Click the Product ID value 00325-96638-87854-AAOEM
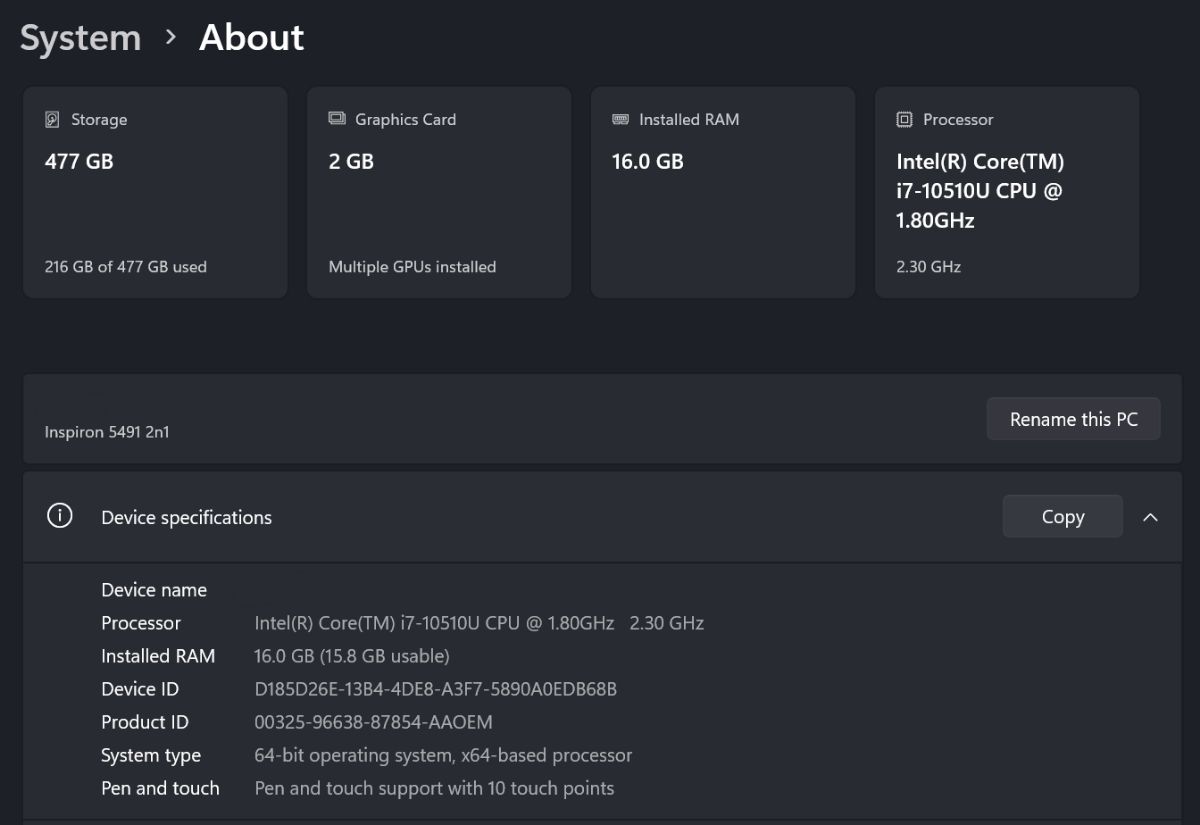Screen dimensions: 1200x825 click(374, 722)
